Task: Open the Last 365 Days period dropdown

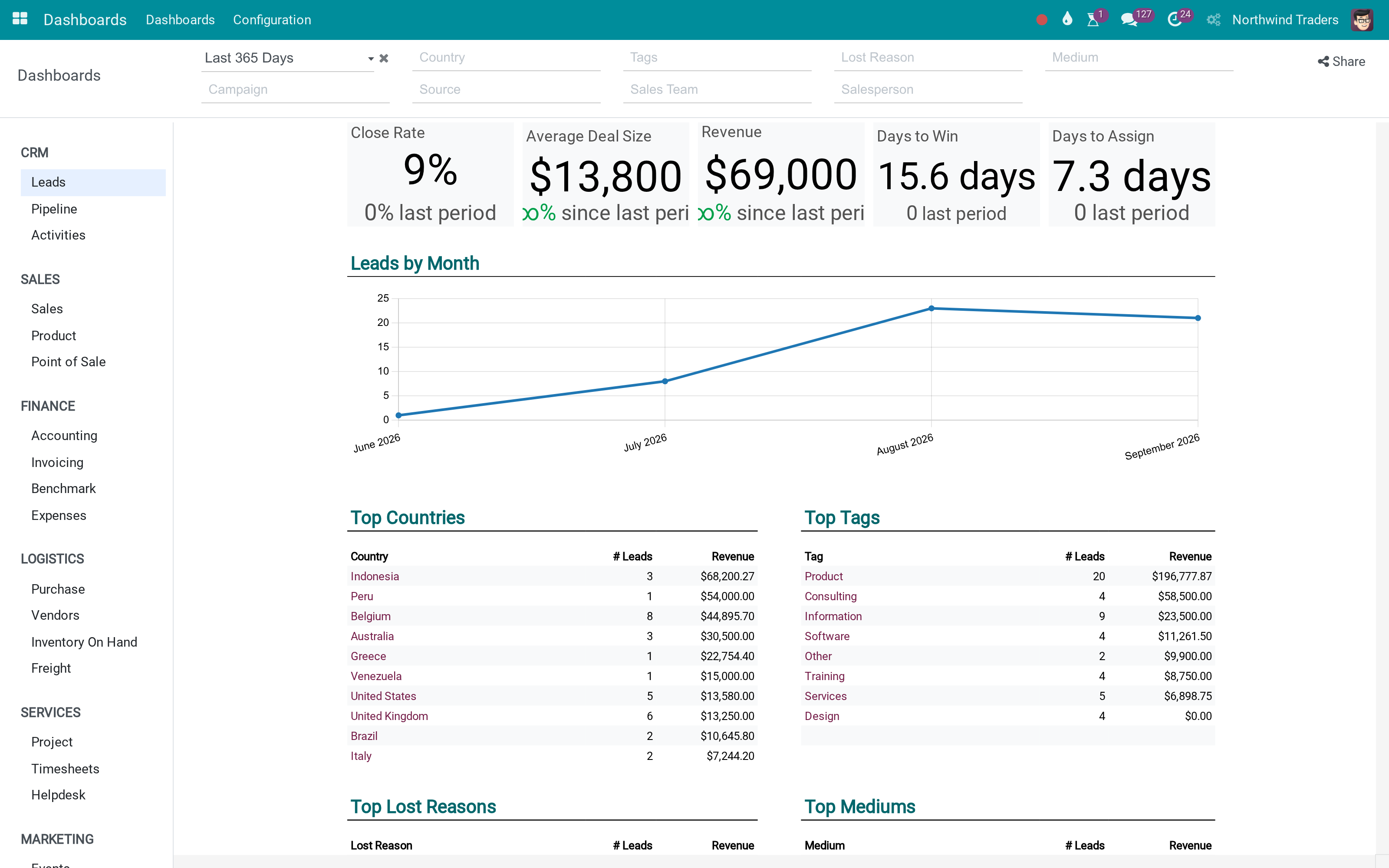Action: pos(287,58)
